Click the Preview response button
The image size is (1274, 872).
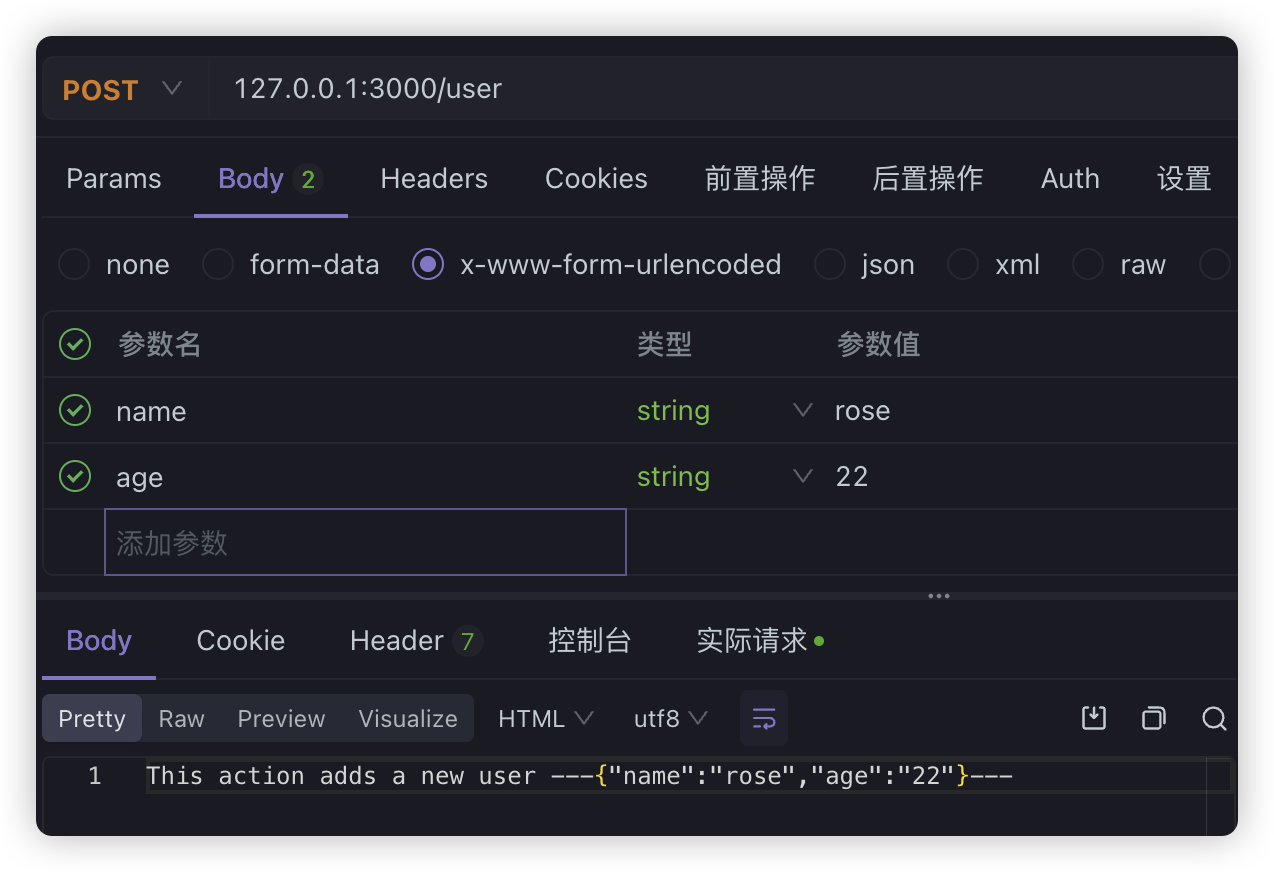click(281, 718)
